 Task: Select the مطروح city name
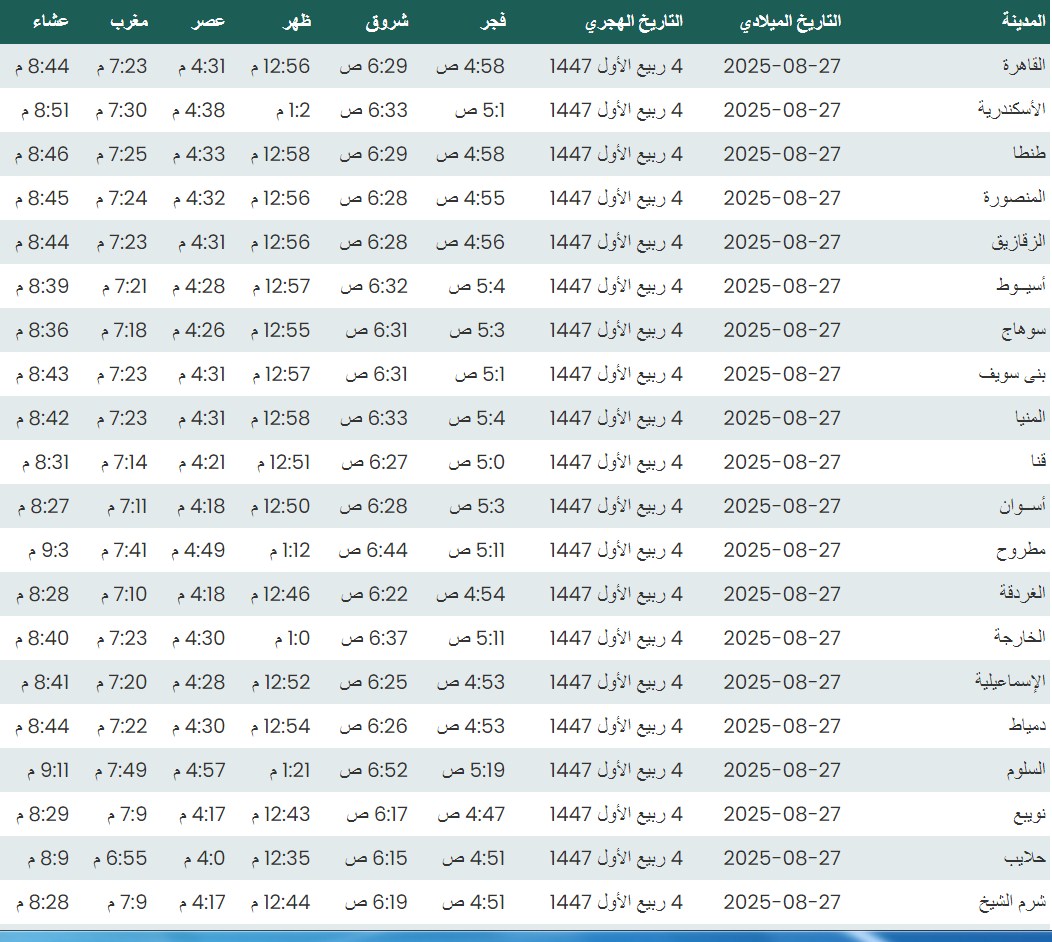[x=1021, y=550]
